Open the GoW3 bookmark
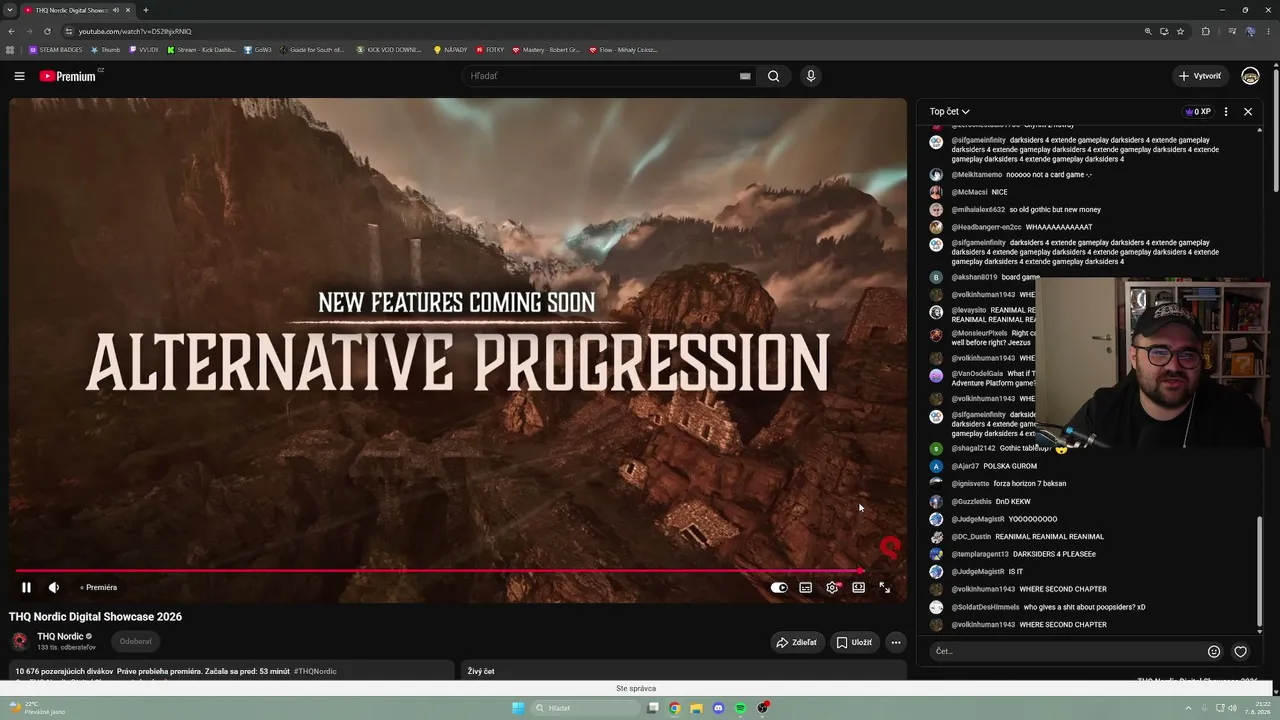Viewport: 1280px width, 720px height. [258, 49]
